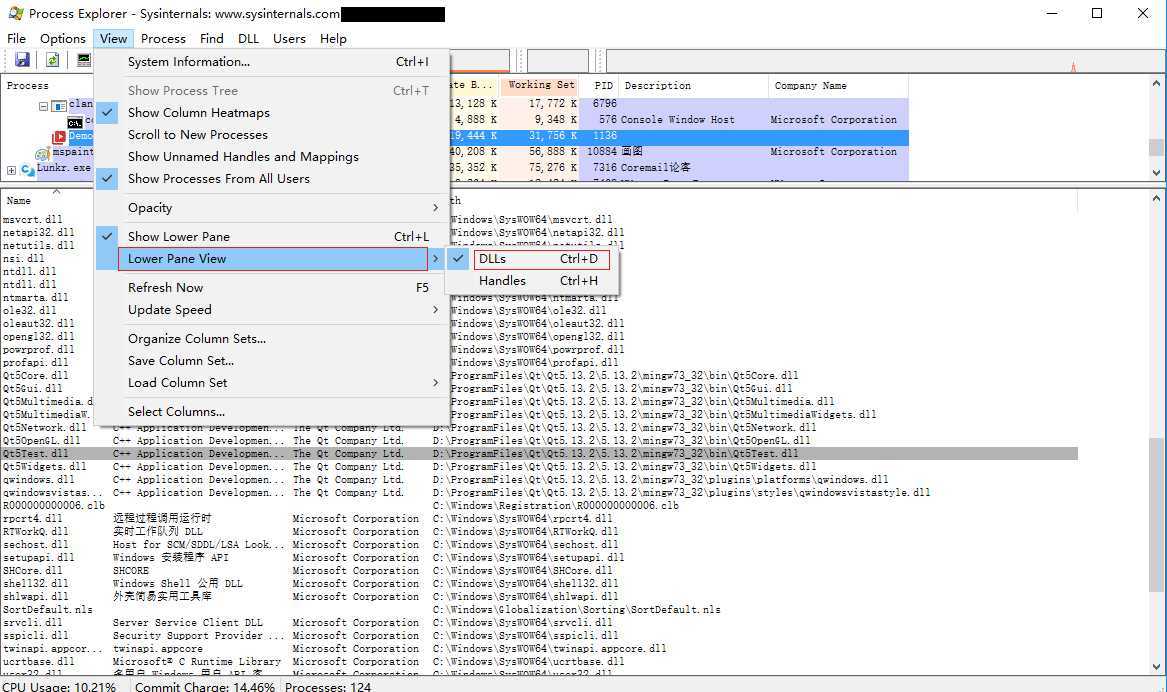Open the Users menu
This screenshot has width=1167, height=692.
click(x=289, y=39)
